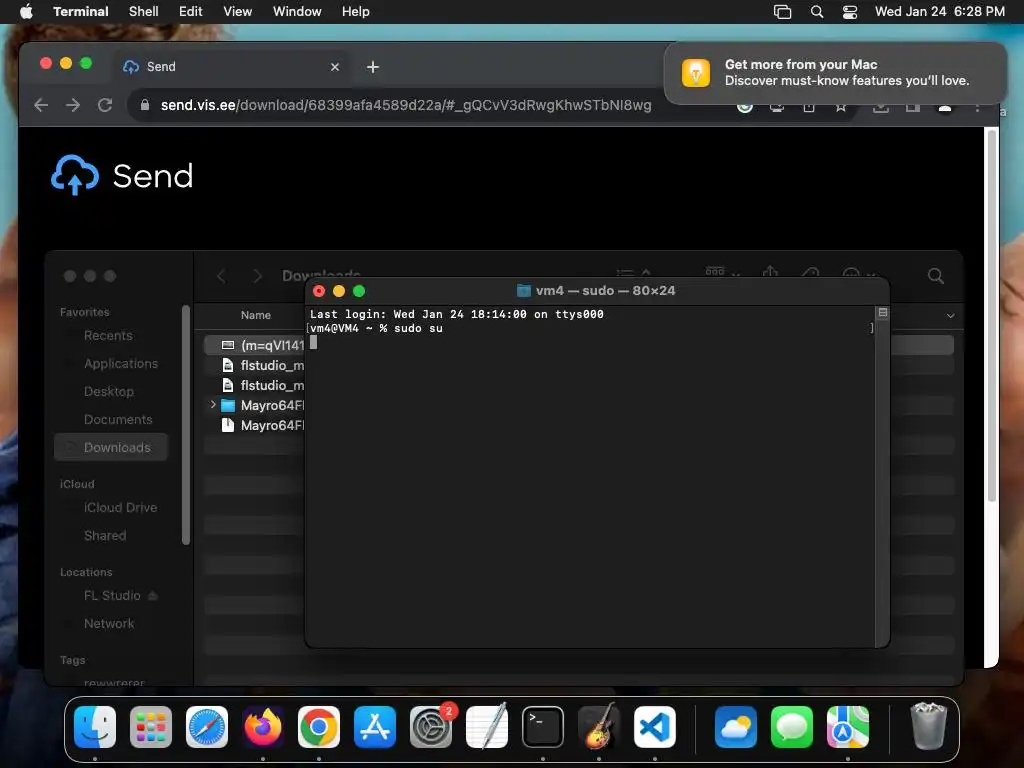Open the Apple menu
Screen dimensions: 1024x768
26,11
